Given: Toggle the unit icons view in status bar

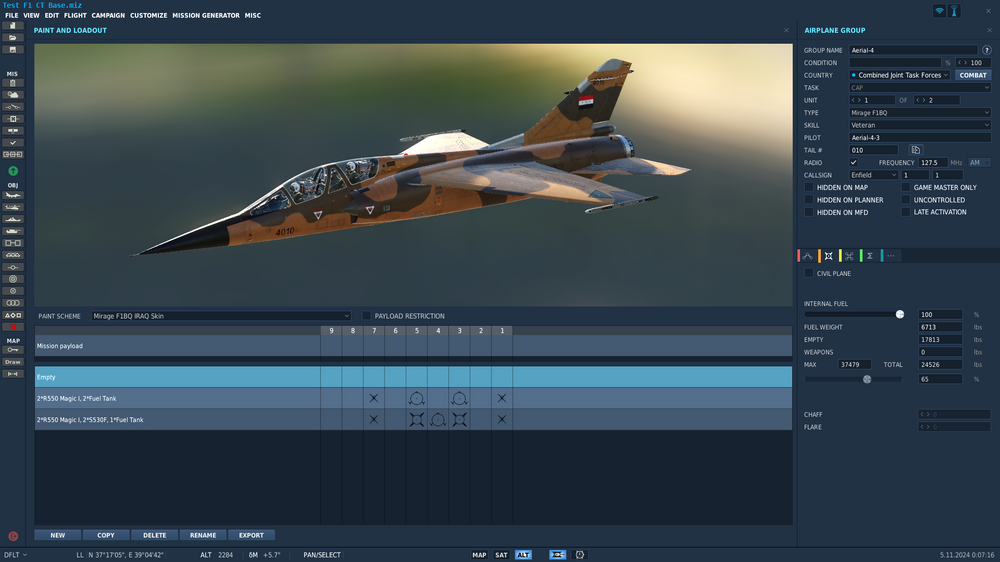Looking at the screenshot, I should 557,555.
